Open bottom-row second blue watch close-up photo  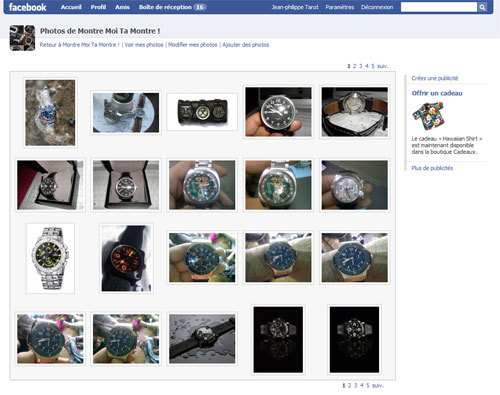click(126, 339)
